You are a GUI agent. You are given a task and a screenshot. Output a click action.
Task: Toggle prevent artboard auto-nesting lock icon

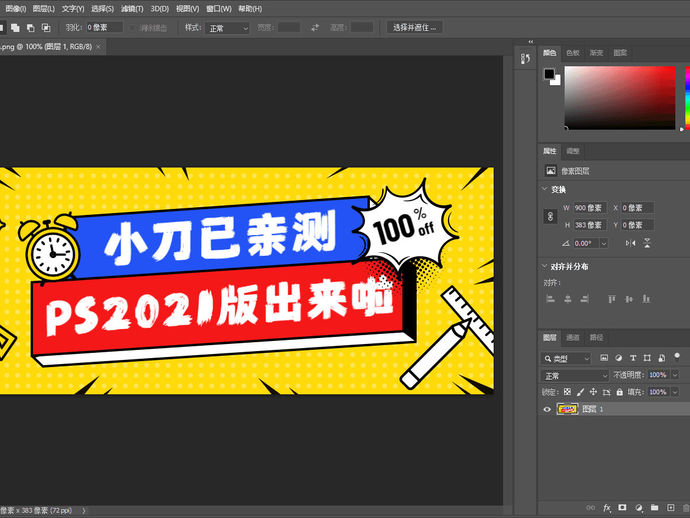point(606,392)
